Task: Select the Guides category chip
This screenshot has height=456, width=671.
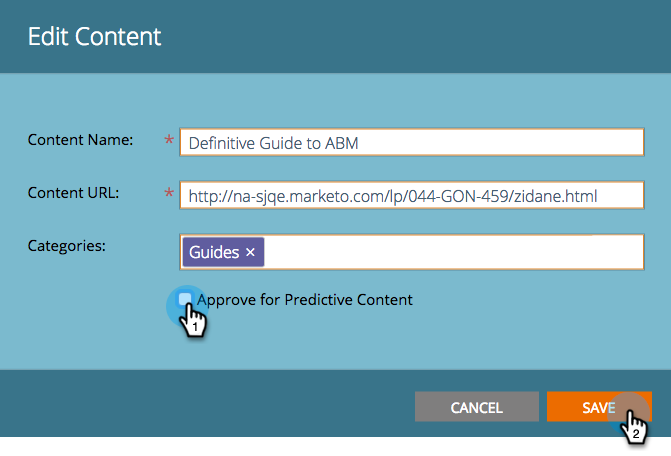Action: pyautogui.click(x=223, y=252)
